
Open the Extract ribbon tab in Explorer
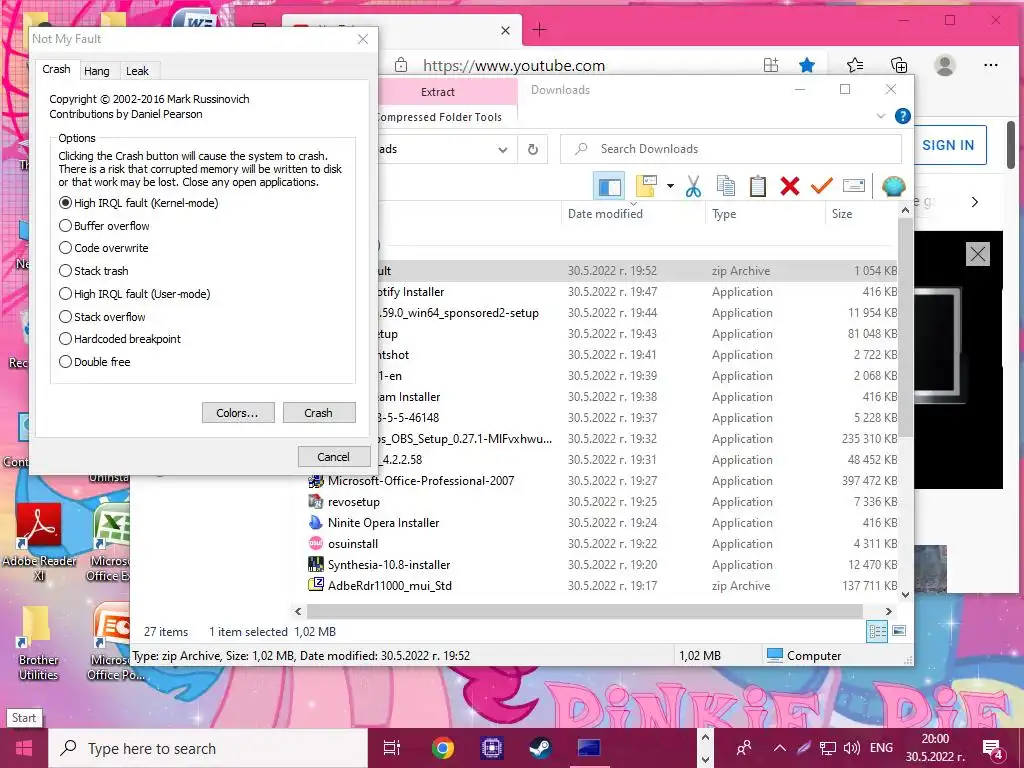coord(438,92)
